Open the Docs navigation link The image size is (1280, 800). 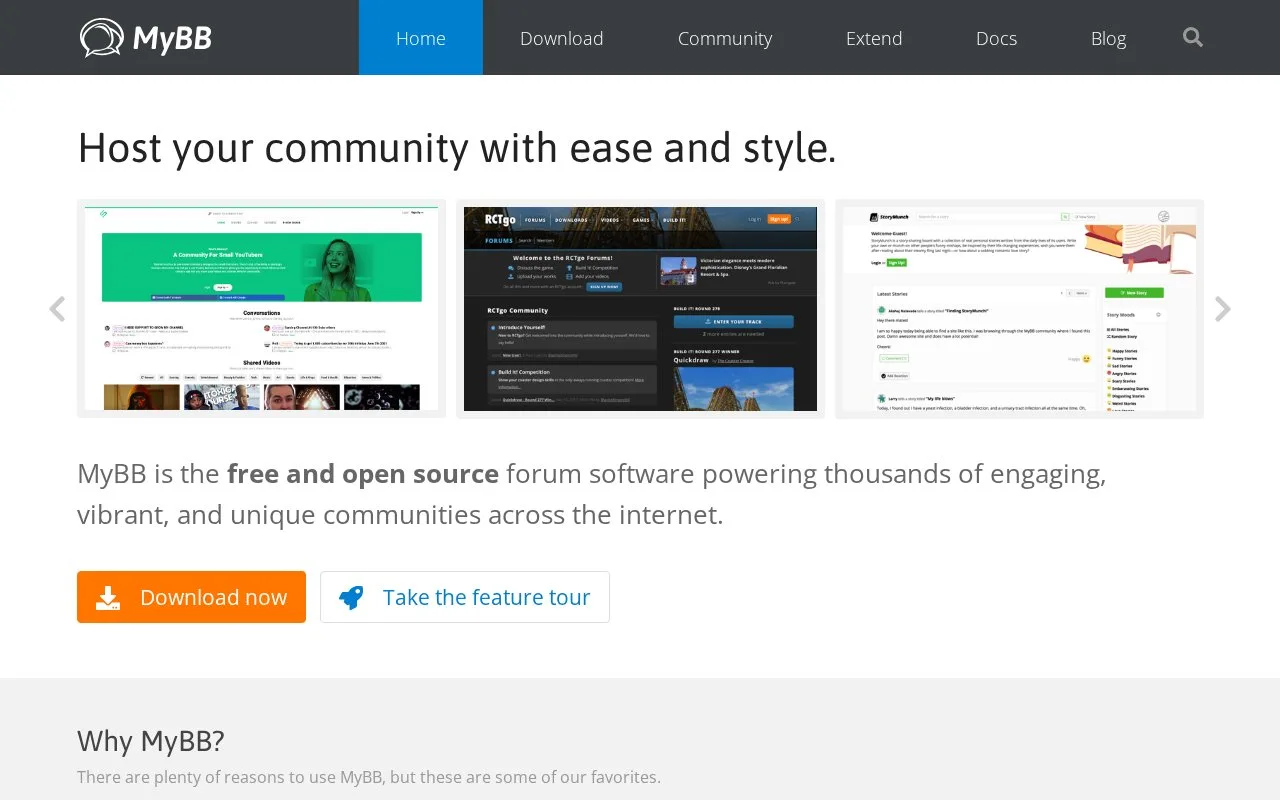996,38
